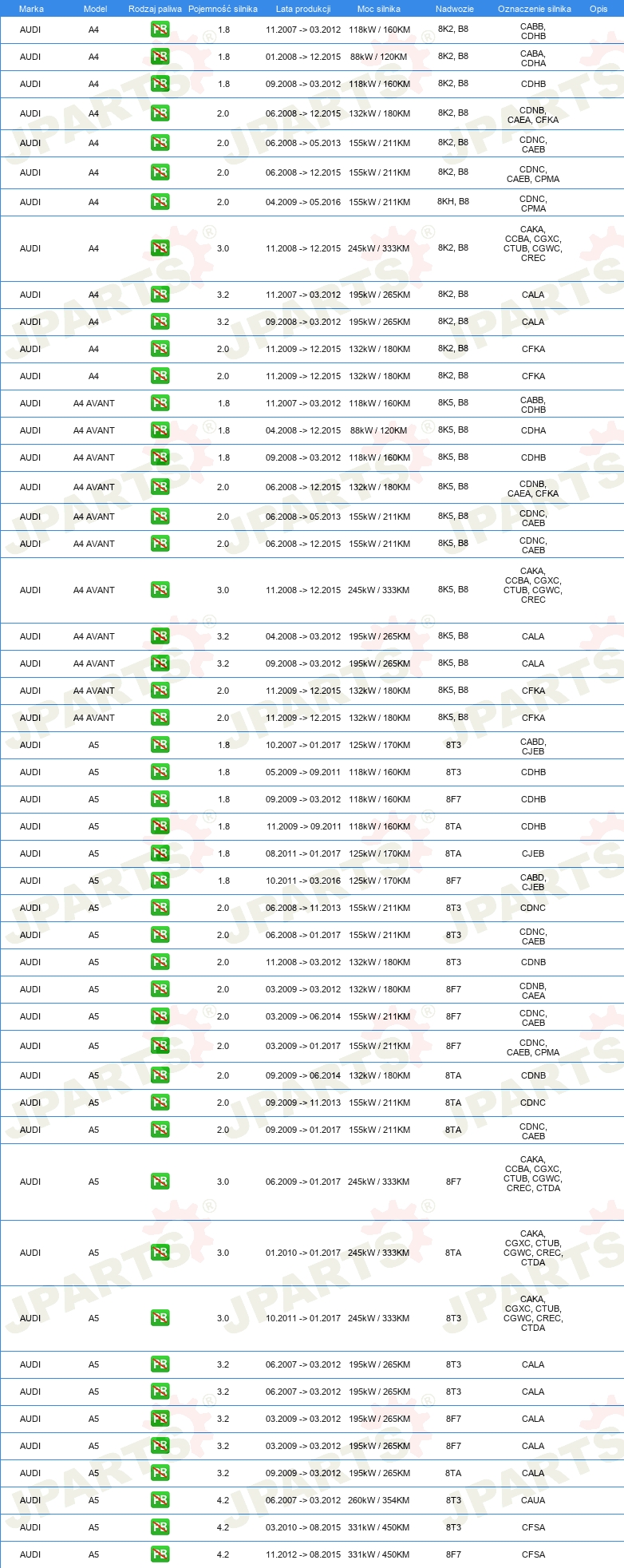Screen dimensions: 624x1568
Task: Click the 'Pojemność silnika' column header
Action: (x=223, y=9)
